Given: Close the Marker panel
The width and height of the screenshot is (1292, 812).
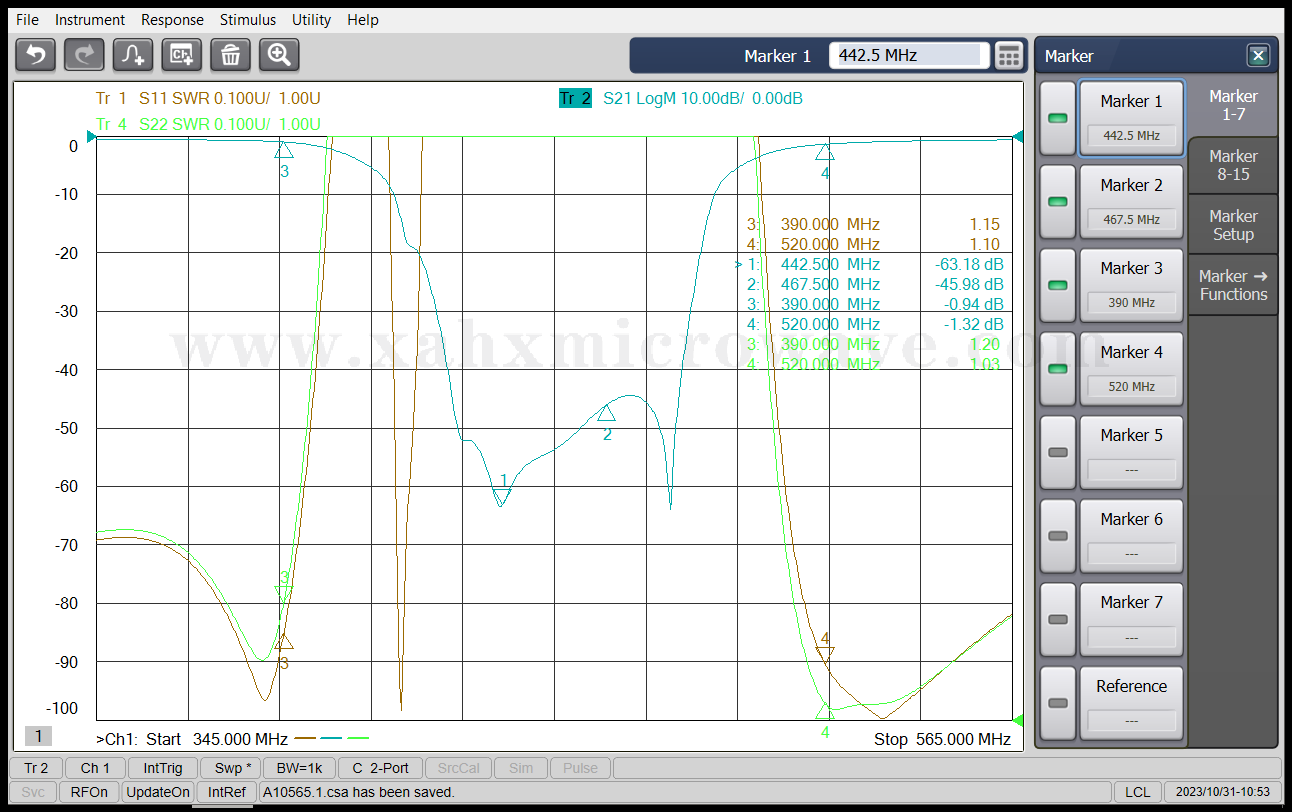Looking at the screenshot, I should pyautogui.click(x=1258, y=56).
